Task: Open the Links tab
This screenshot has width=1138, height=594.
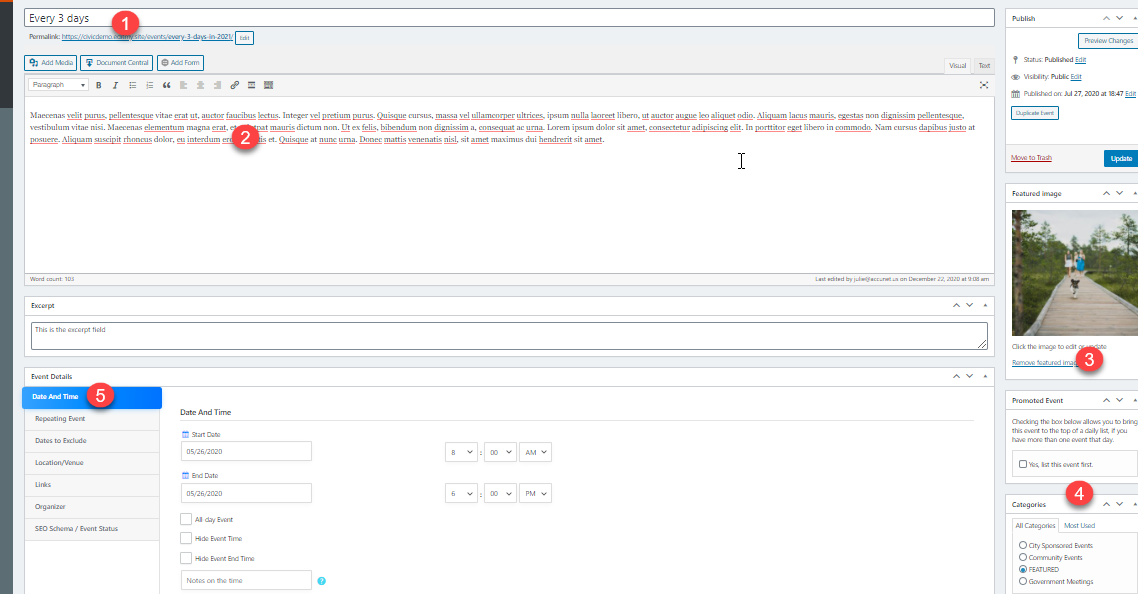Action: (x=92, y=484)
